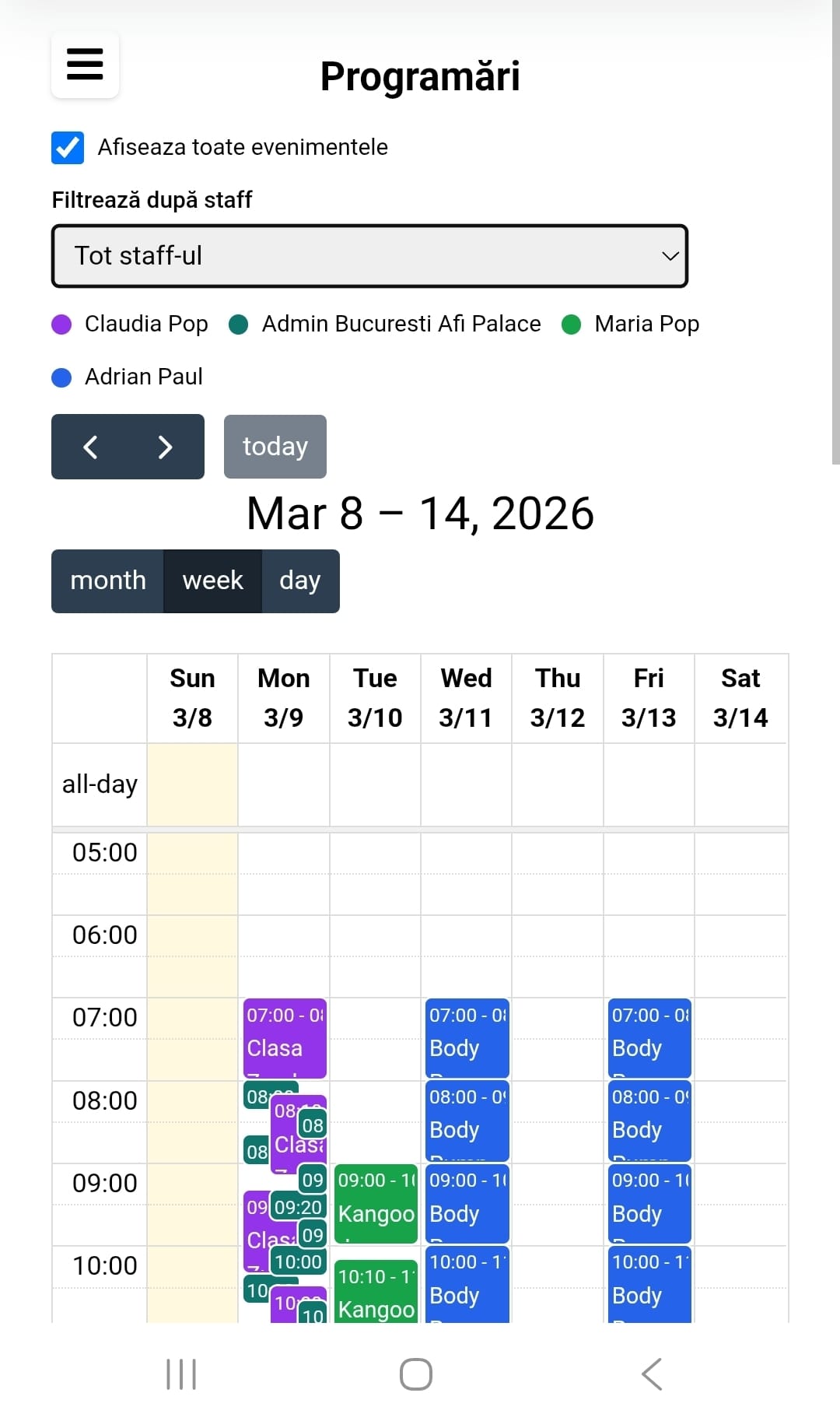The height and width of the screenshot is (1421, 840).
Task: Click purple Claudia Pop legend dot
Action: (61, 325)
